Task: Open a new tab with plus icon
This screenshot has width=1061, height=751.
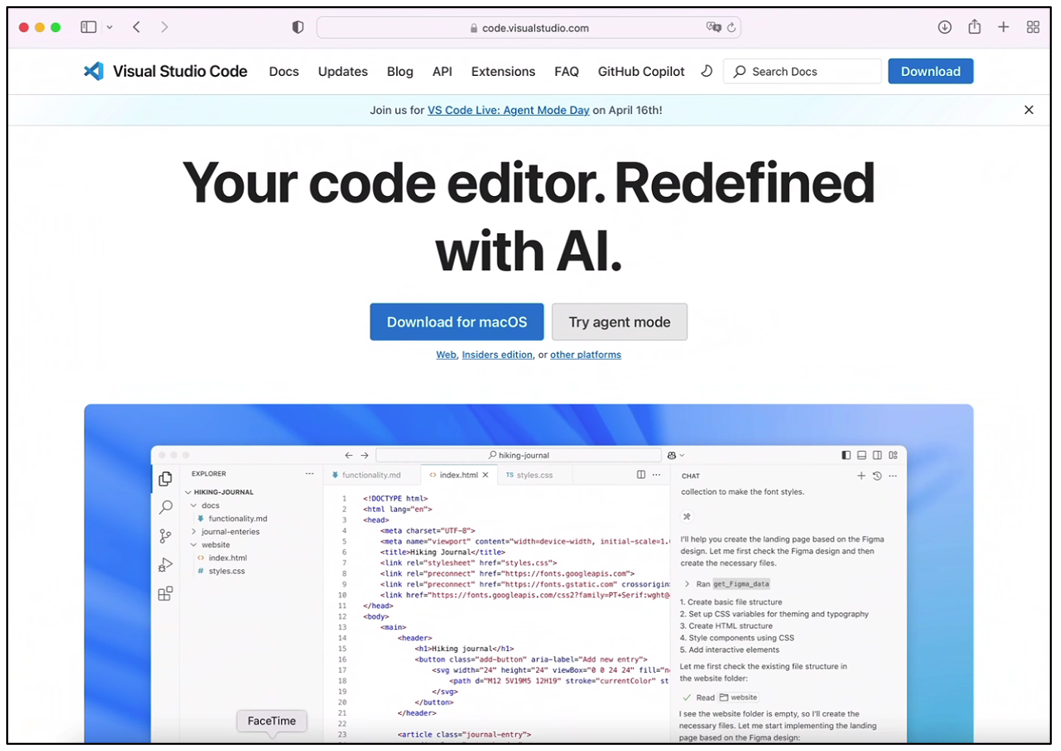Action: [x=1003, y=27]
